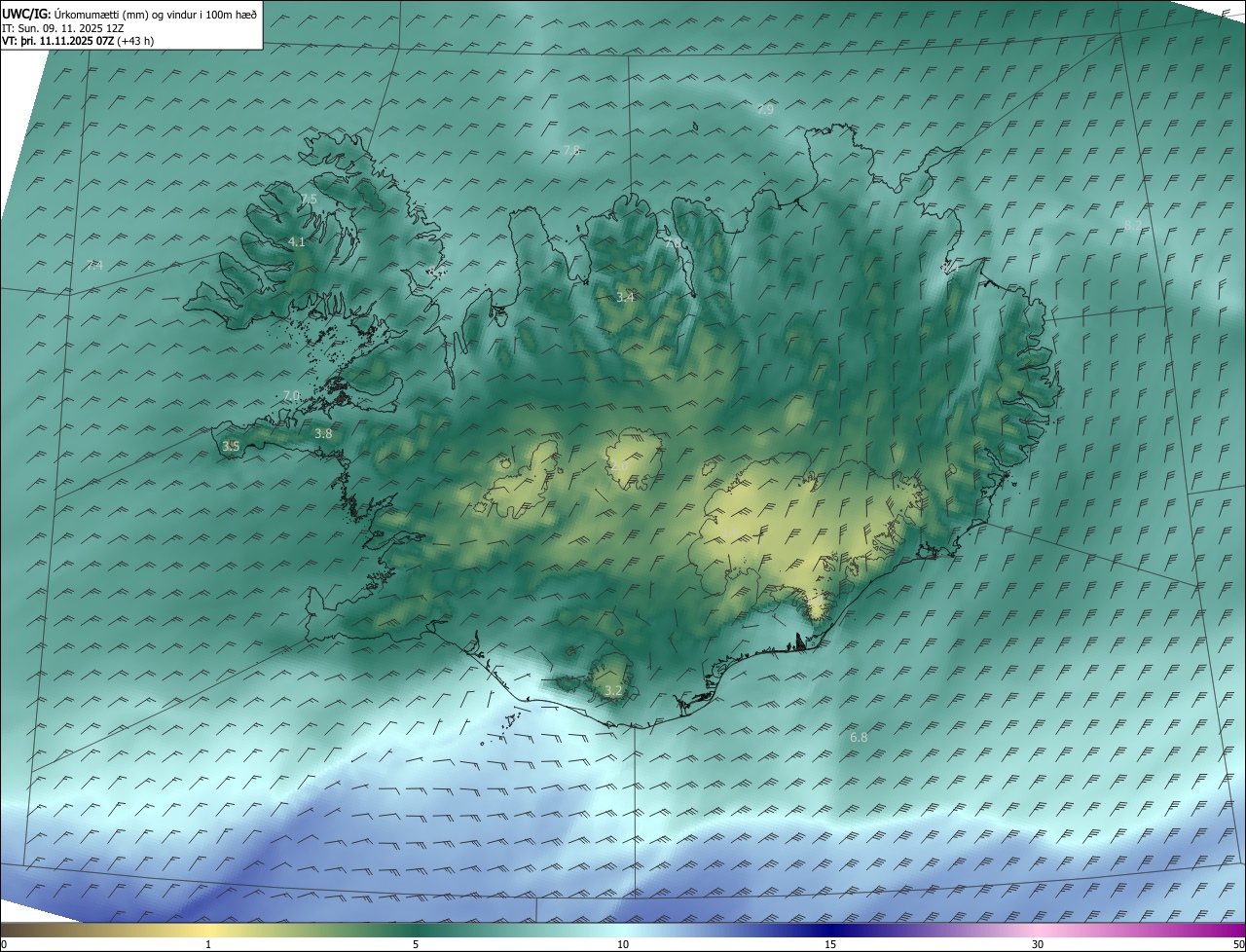Click the valid time "VT: þri. 11.11.2025 07Z (+43 h)"
Screen dimensions: 1246x952
coord(78,41)
